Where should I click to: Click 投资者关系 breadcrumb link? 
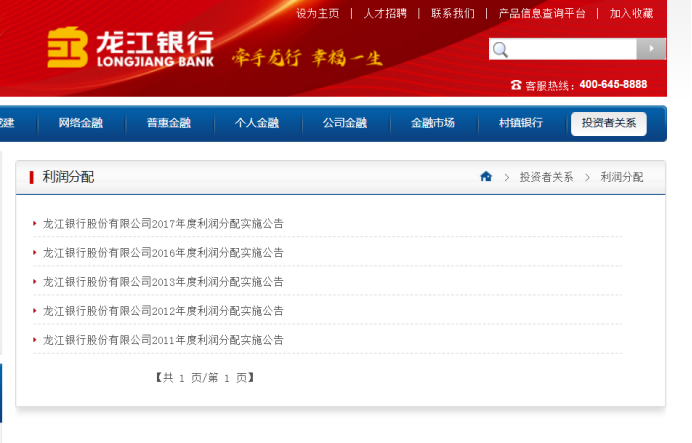tap(546, 177)
